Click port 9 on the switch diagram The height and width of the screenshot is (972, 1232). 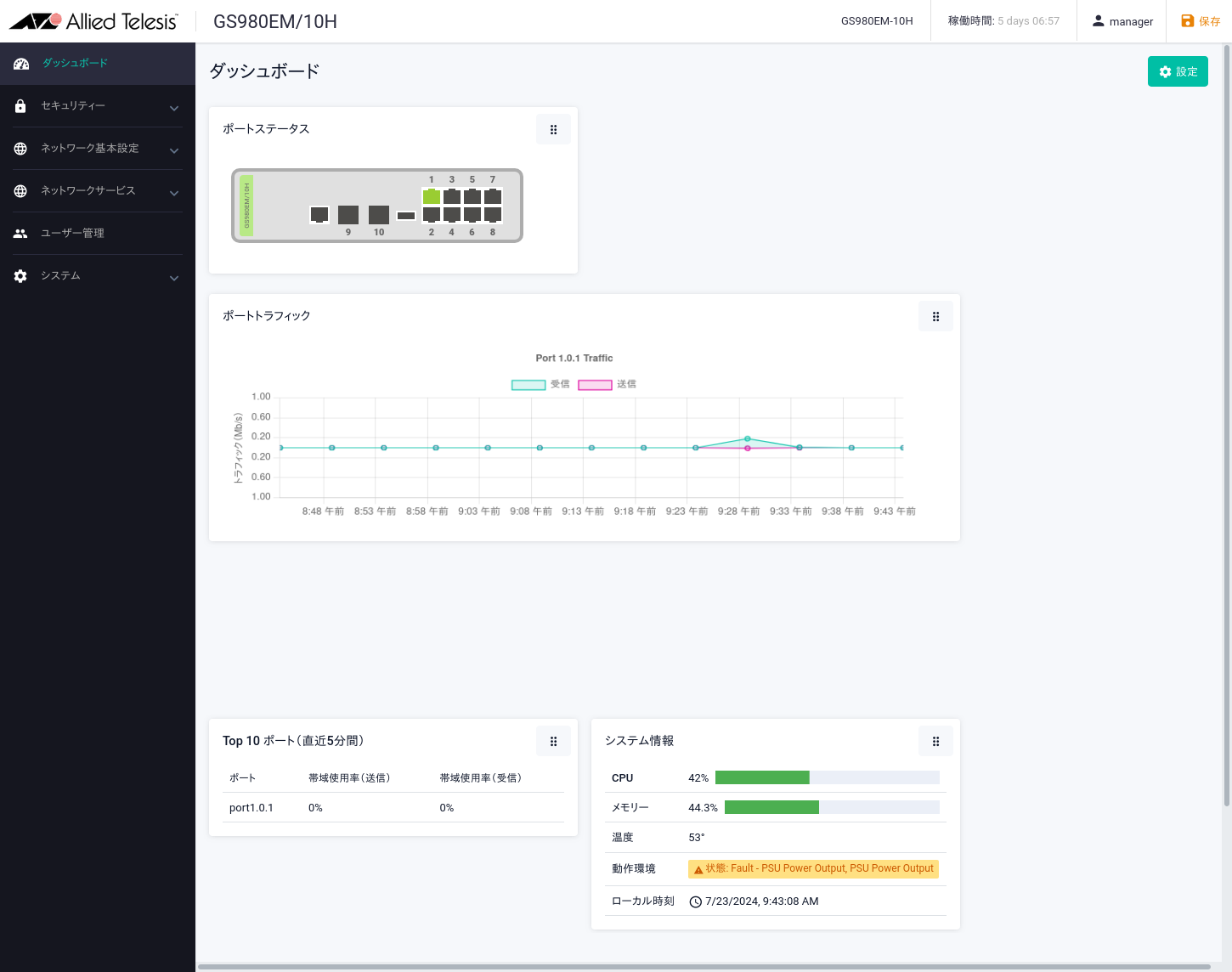coord(348,215)
